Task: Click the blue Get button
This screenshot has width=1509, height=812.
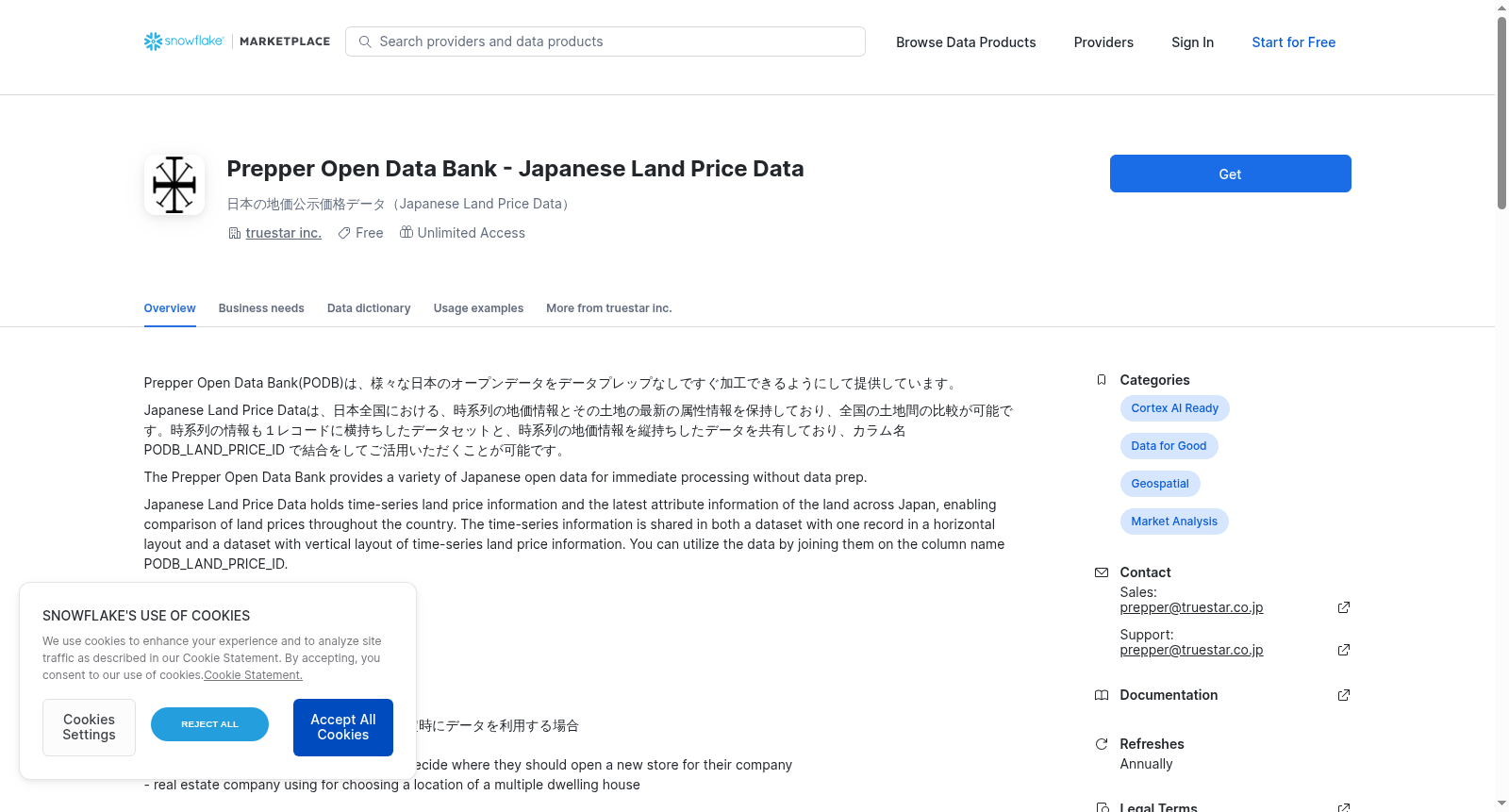Action: 1230,174
